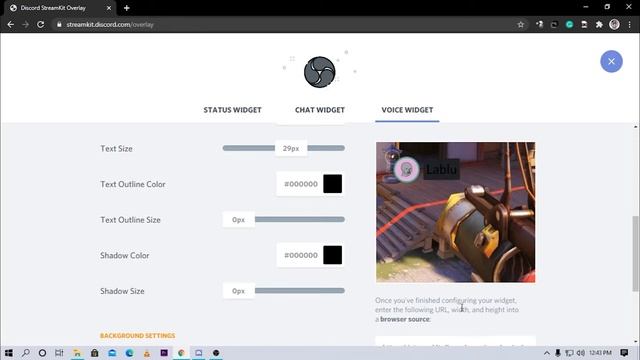This screenshot has width=640, height=360.
Task: Open the Chat Widget tab
Action: (320, 110)
